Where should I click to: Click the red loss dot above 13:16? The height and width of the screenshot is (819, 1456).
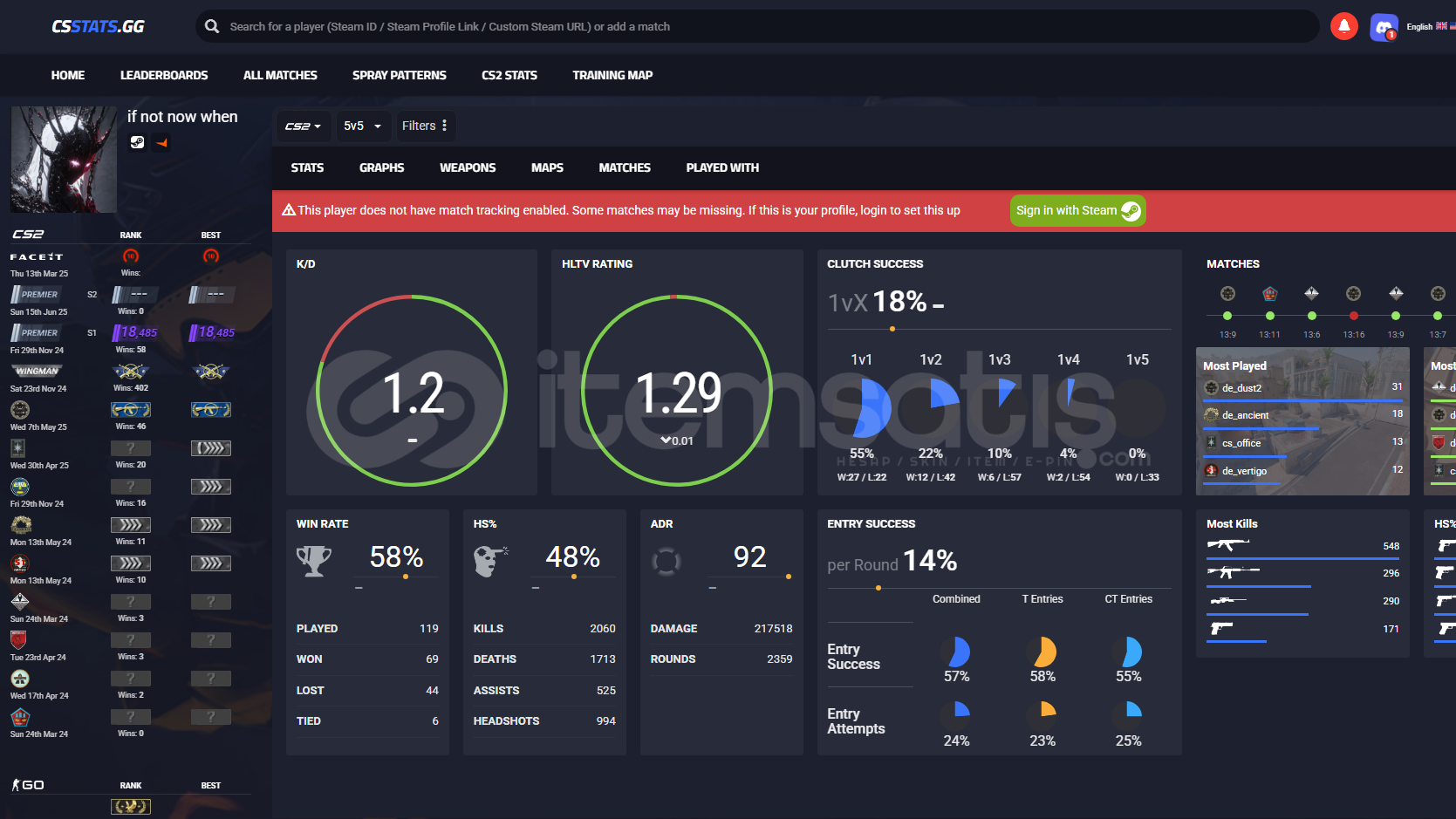tap(1353, 316)
